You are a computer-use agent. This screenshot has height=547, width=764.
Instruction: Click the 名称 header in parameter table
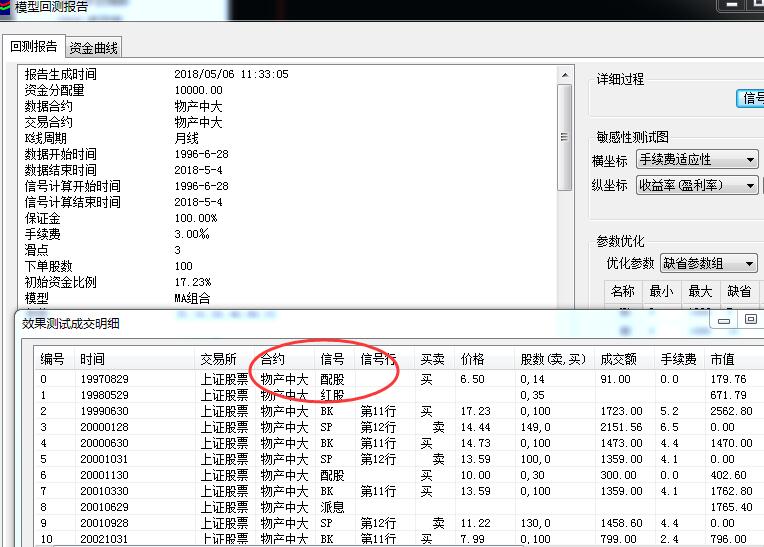(x=623, y=291)
